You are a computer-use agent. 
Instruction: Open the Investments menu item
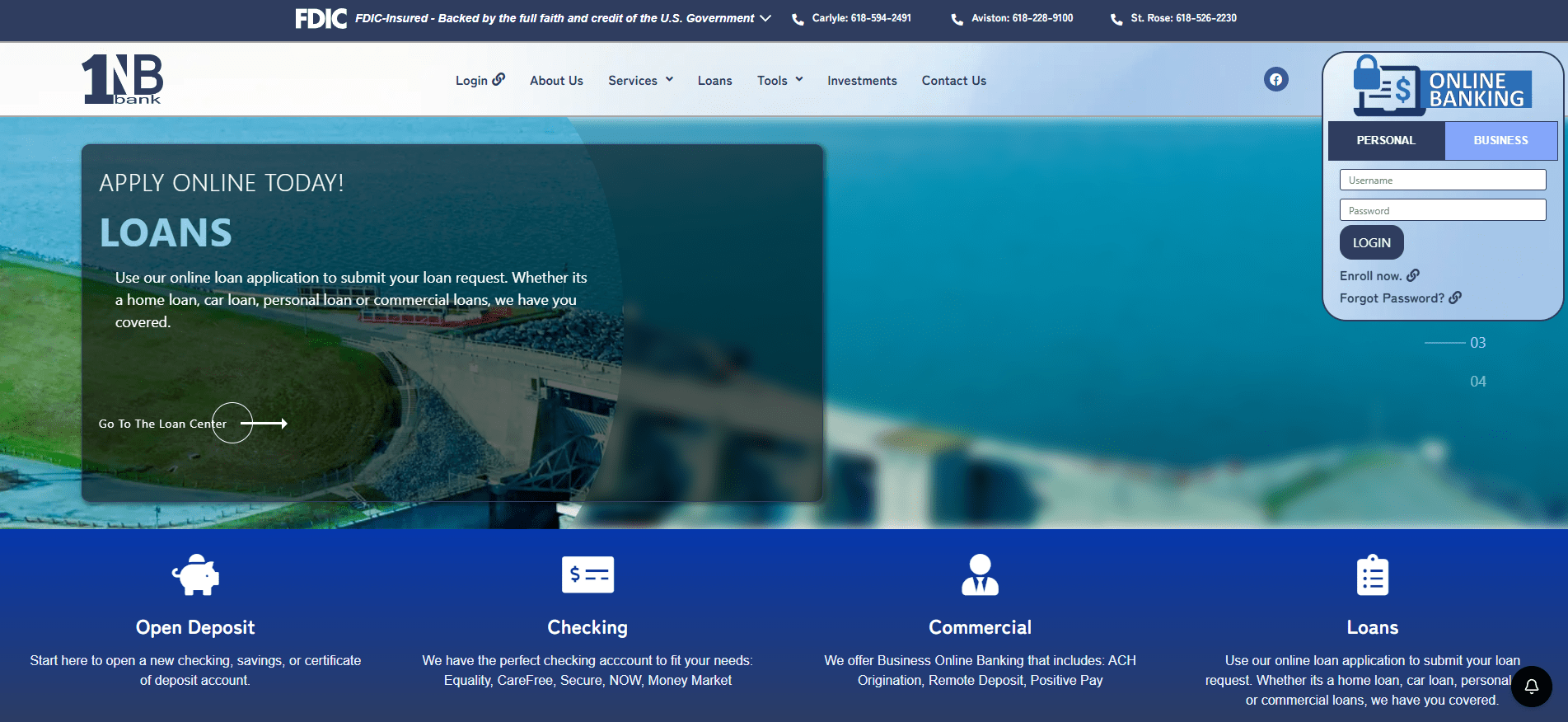coord(862,80)
